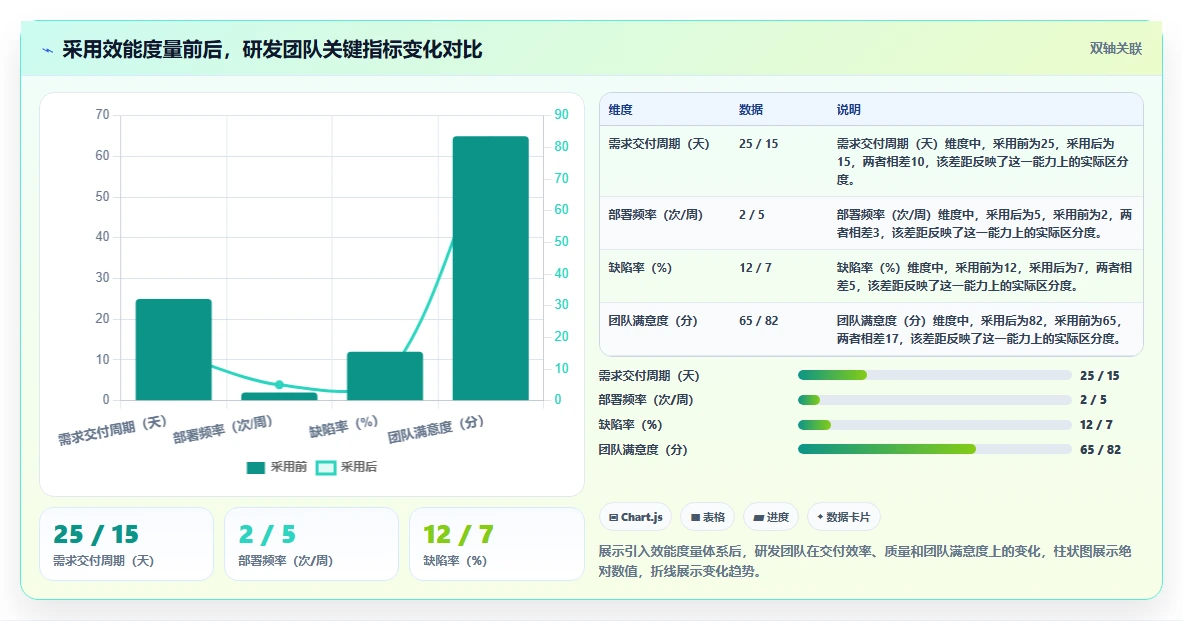Select the 数据卡片 tag chip
Image resolution: width=1183 pixels, height=621 pixels.
pos(843,517)
